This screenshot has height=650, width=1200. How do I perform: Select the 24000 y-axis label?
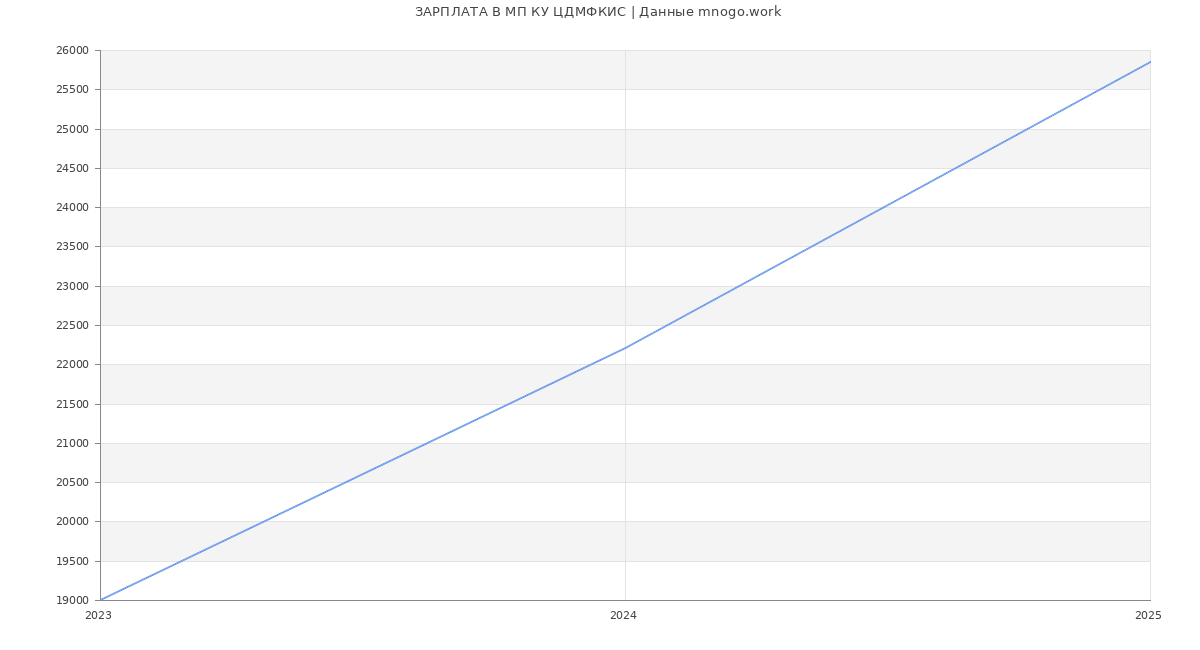point(72,208)
